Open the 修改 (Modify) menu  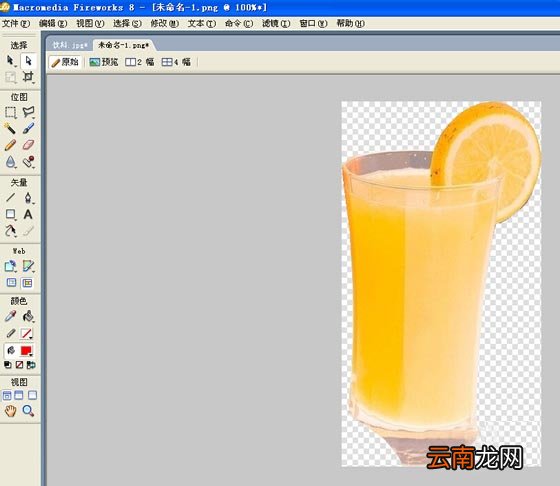(165, 24)
